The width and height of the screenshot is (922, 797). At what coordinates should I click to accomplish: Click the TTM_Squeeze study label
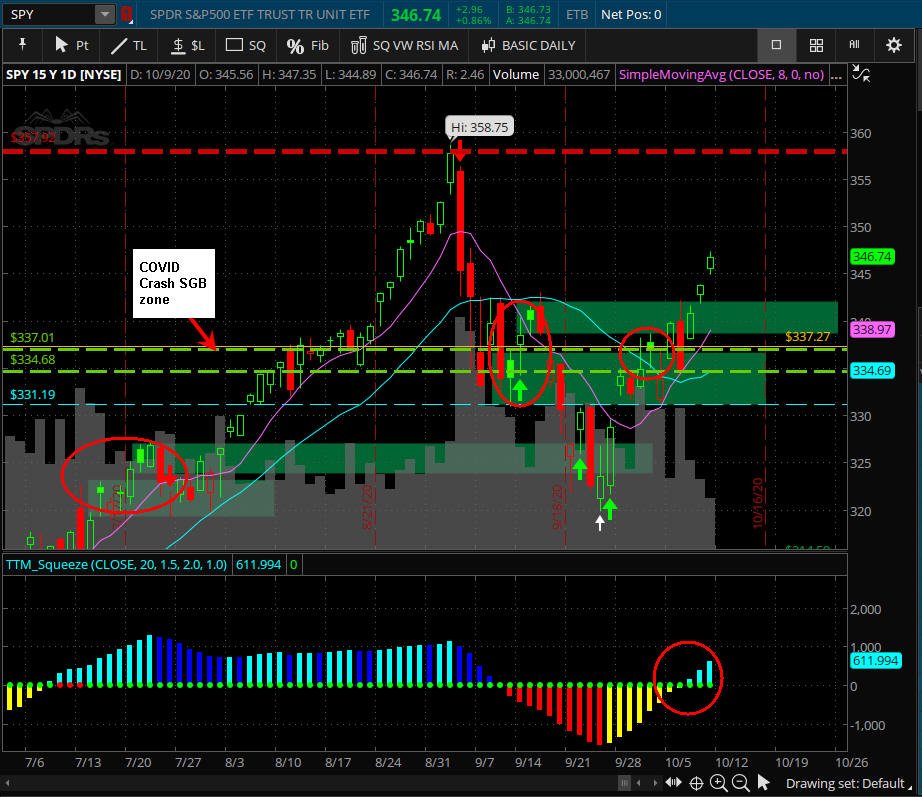(116, 565)
